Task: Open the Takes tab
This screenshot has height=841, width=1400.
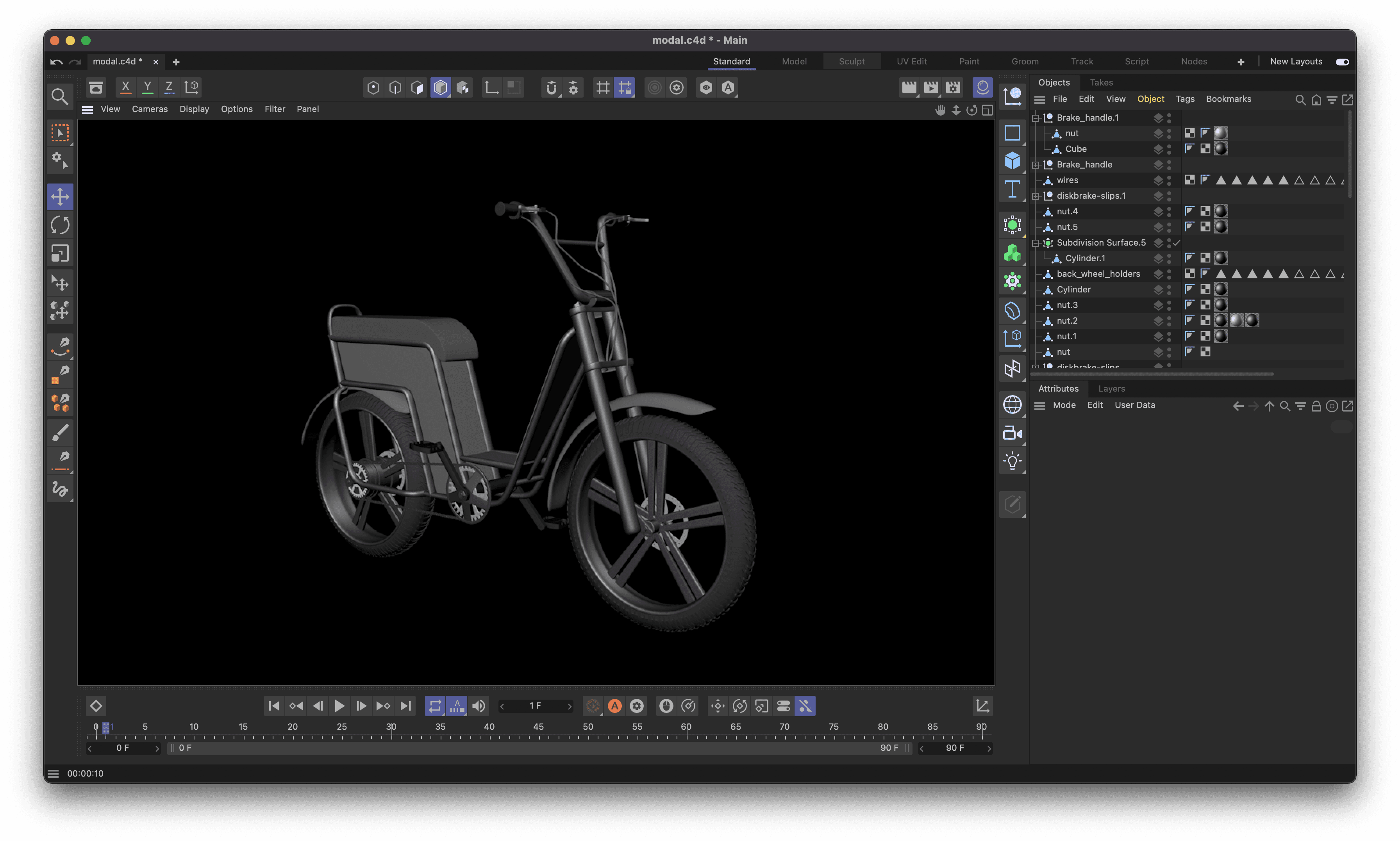Action: pyautogui.click(x=1101, y=82)
